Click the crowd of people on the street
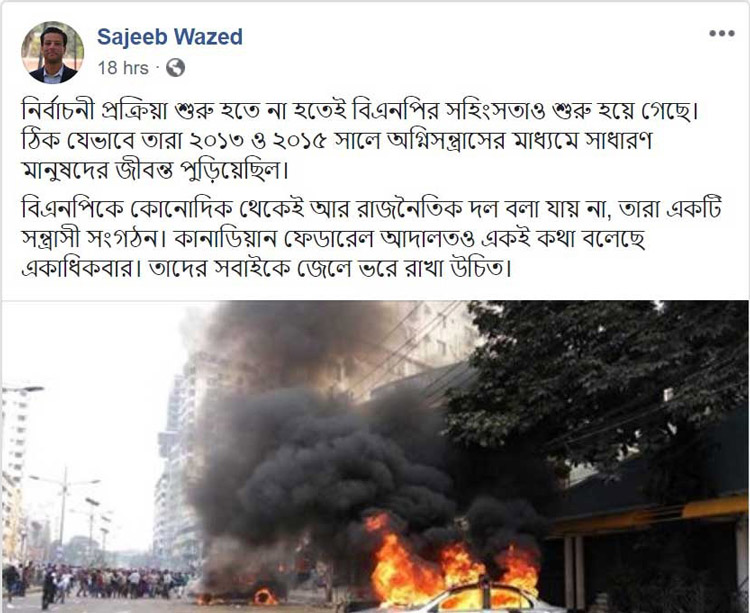 point(96,581)
